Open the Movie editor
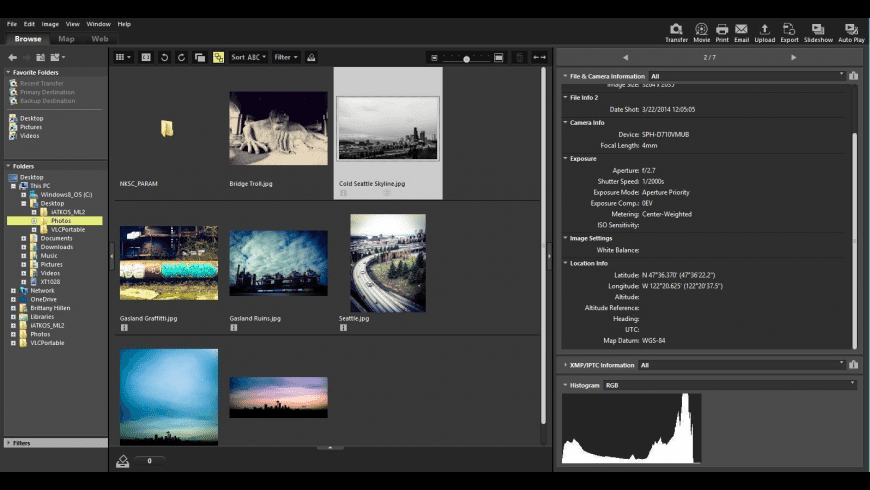Image resolution: width=870 pixels, height=490 pixels. tap(702, 30)
